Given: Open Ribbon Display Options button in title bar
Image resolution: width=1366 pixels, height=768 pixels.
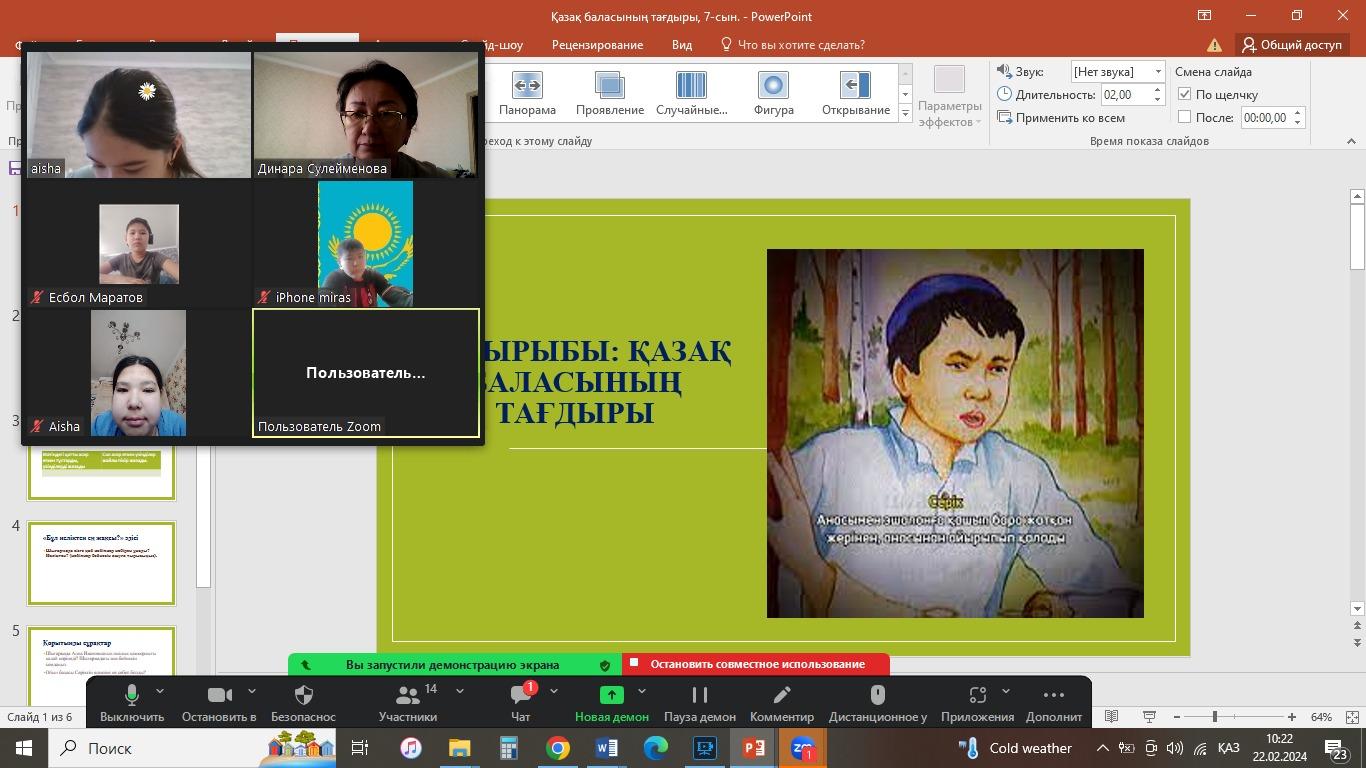Looking at the screenshot, I should (x=1205, y=15).
